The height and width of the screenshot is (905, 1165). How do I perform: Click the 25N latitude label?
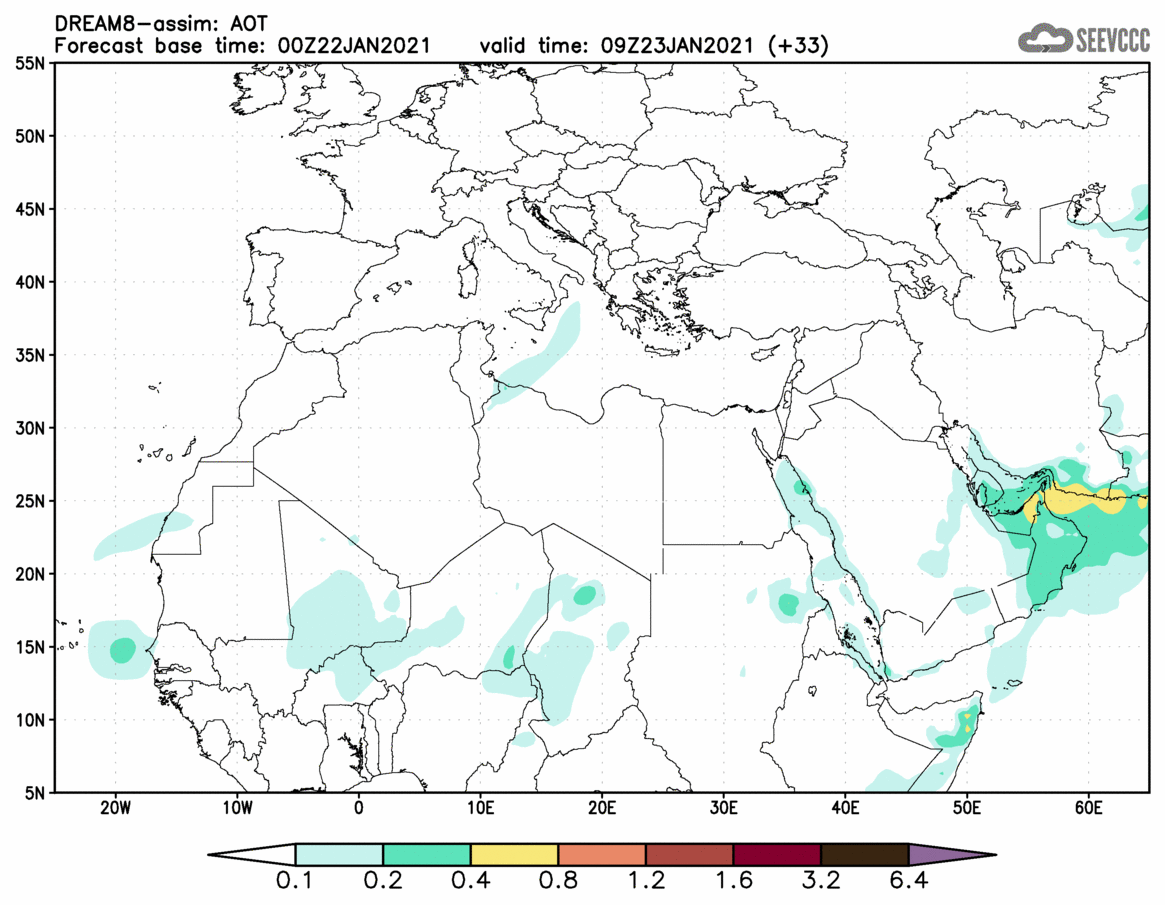[x=30, y=501]
